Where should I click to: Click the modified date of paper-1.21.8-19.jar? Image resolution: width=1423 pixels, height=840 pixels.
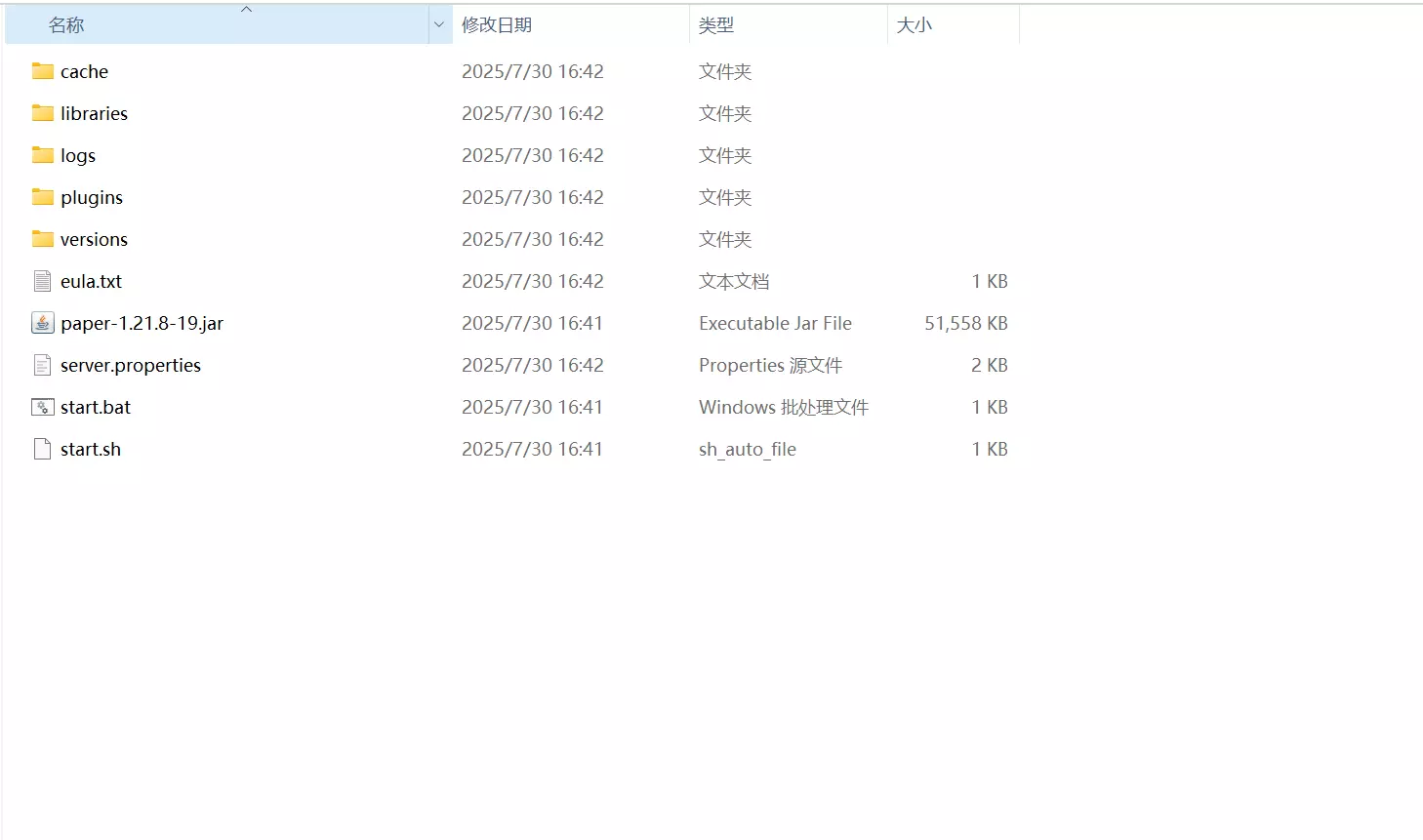(x=533, y=323)
